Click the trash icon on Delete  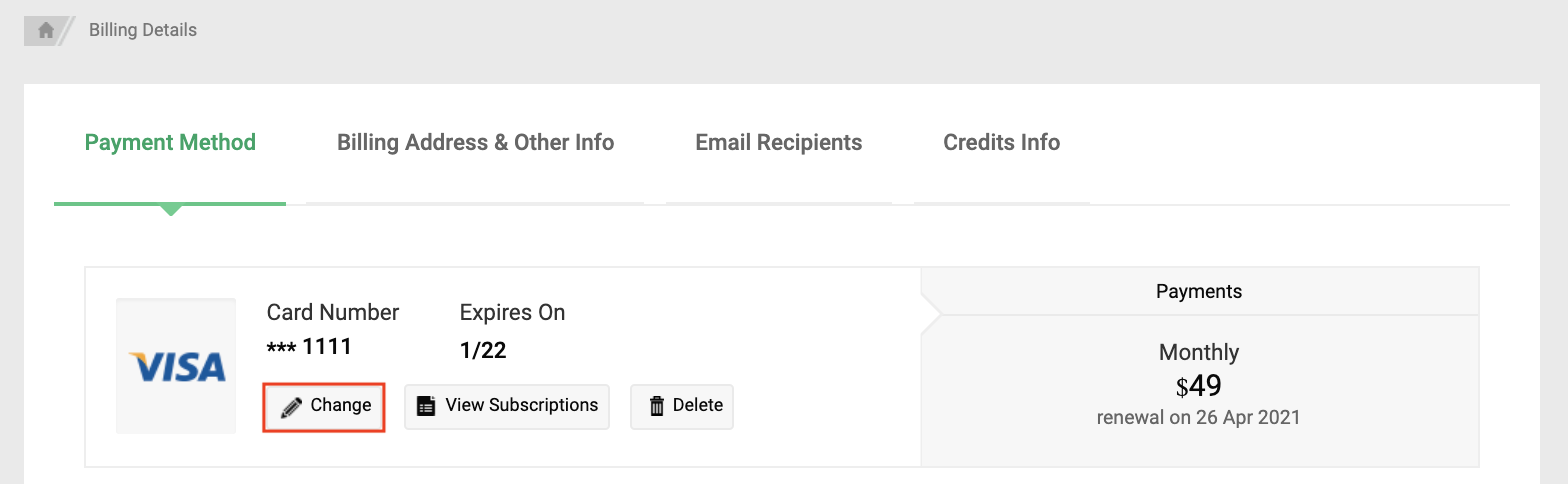(657, 406)
